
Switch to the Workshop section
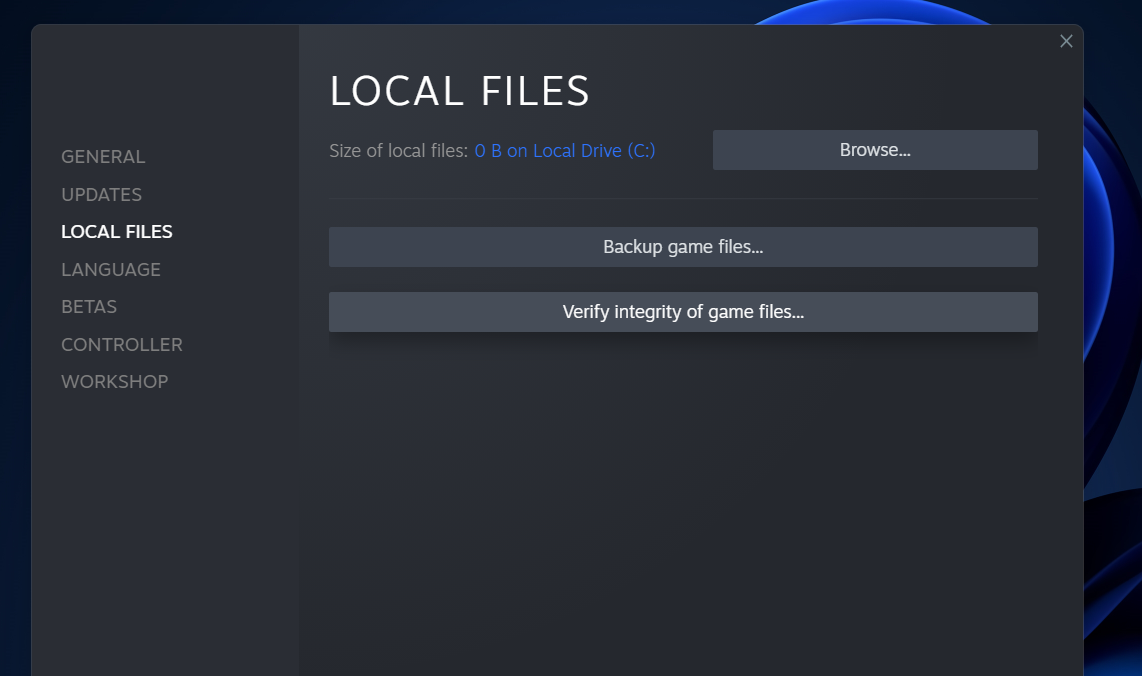tap(114, 382)
